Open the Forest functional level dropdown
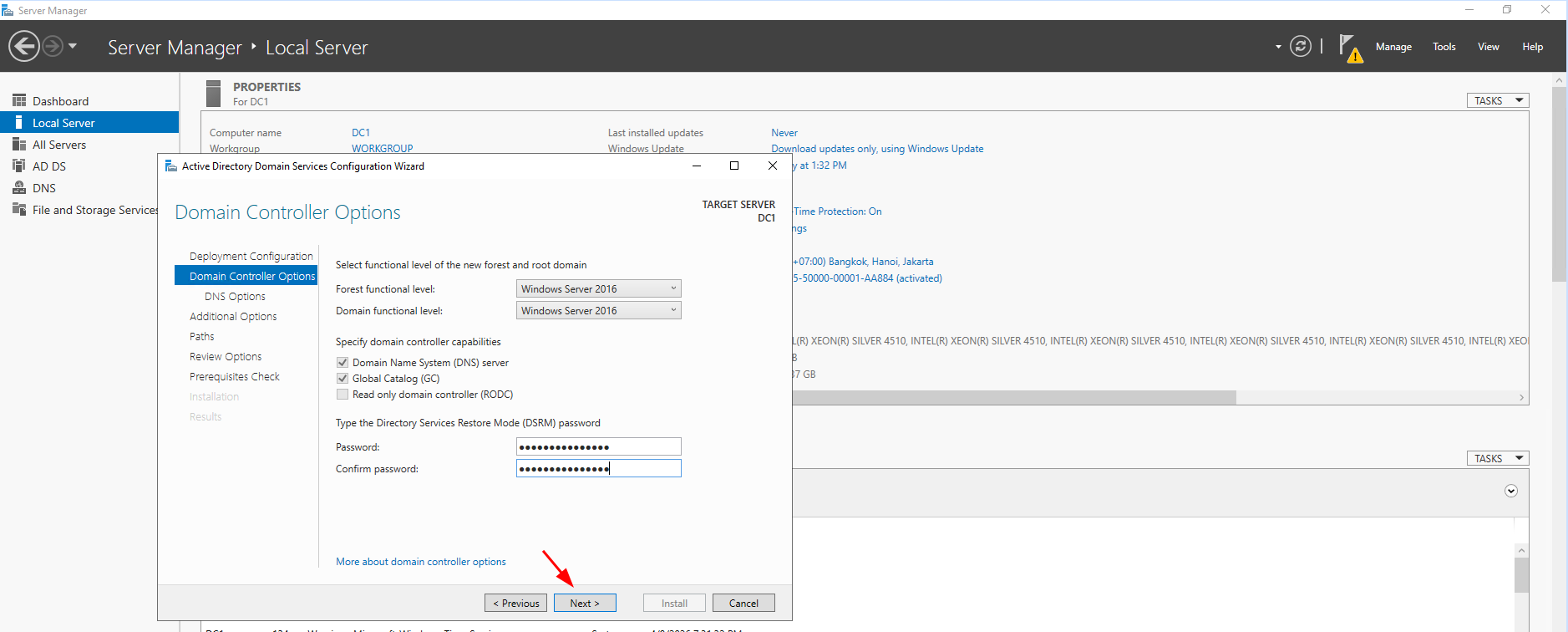1568x632 pixels. [x=598, y=288]
